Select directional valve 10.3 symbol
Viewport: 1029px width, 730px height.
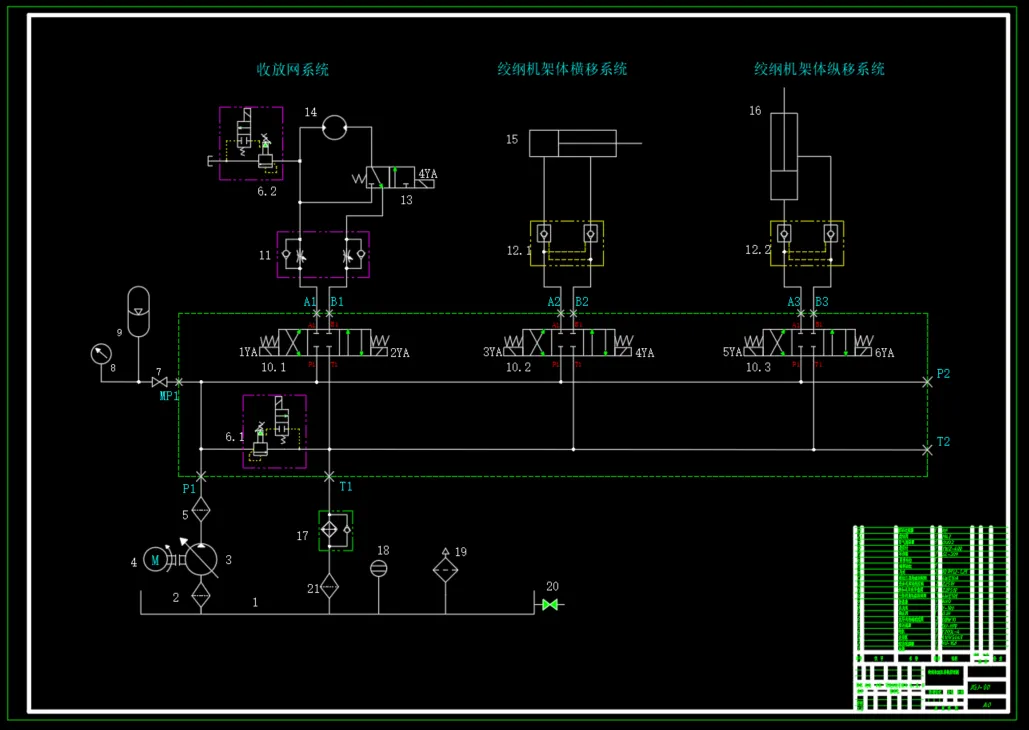808,343
